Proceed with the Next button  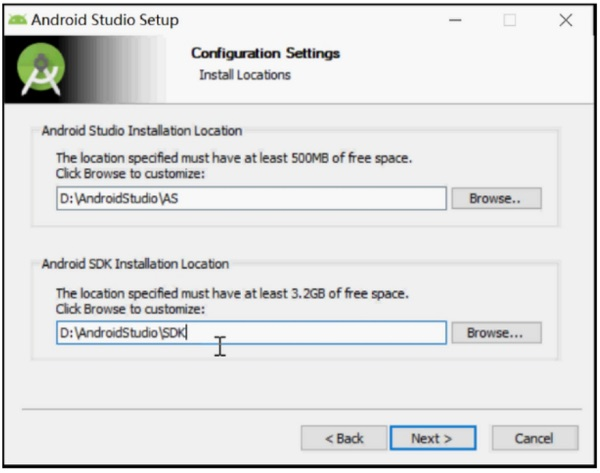[x=433, y=438]
